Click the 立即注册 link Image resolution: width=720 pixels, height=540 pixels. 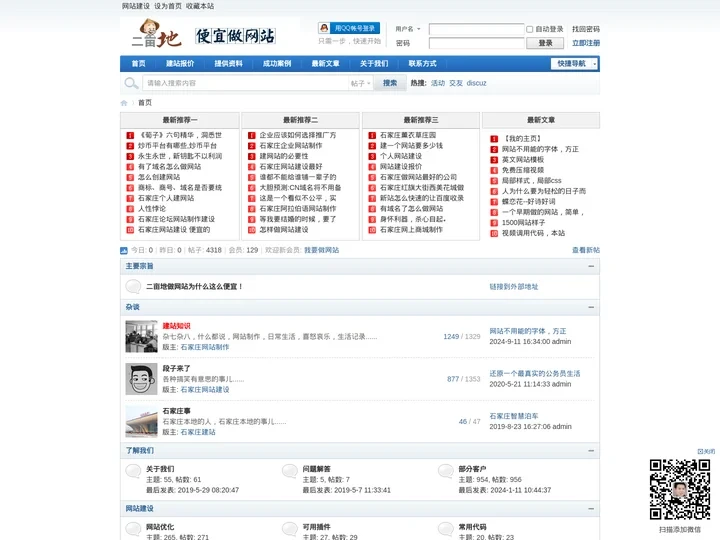586,43
